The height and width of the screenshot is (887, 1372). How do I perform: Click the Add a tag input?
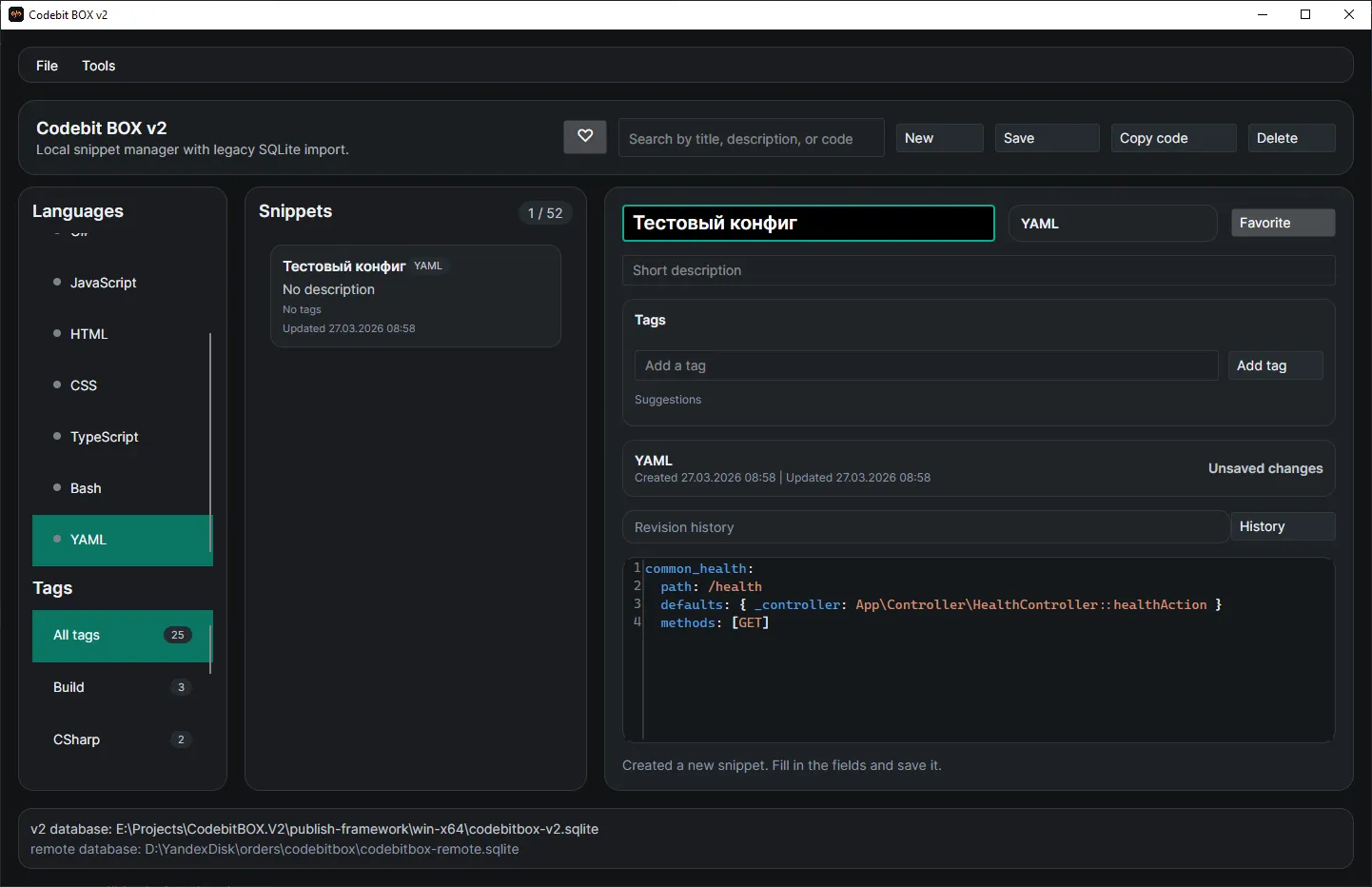tap(925, 365)
